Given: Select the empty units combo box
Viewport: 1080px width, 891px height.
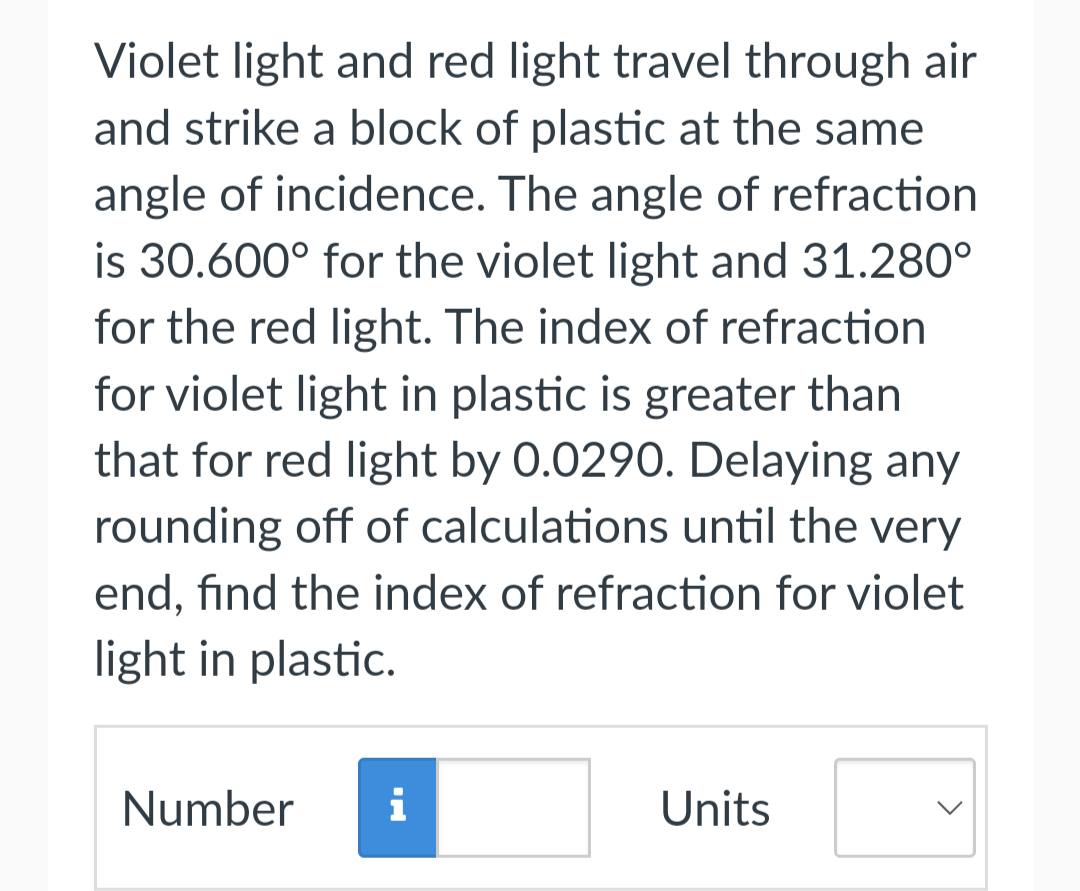Looking at the screenshot, I should (903, 808).
